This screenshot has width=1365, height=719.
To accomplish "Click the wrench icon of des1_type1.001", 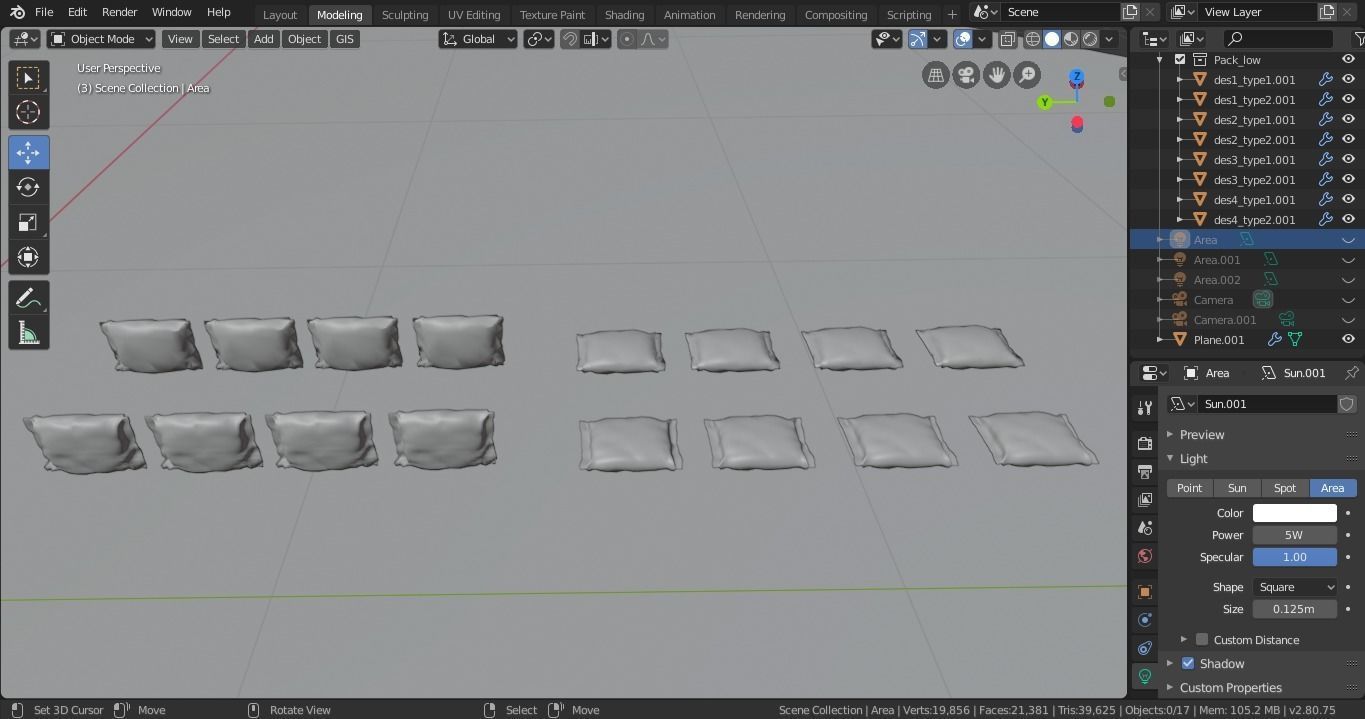I will coord(1325,80).
